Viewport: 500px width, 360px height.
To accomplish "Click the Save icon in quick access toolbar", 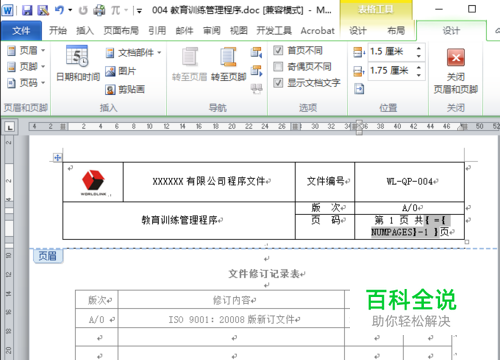I will pyautogui.click(x=27, y=10).
